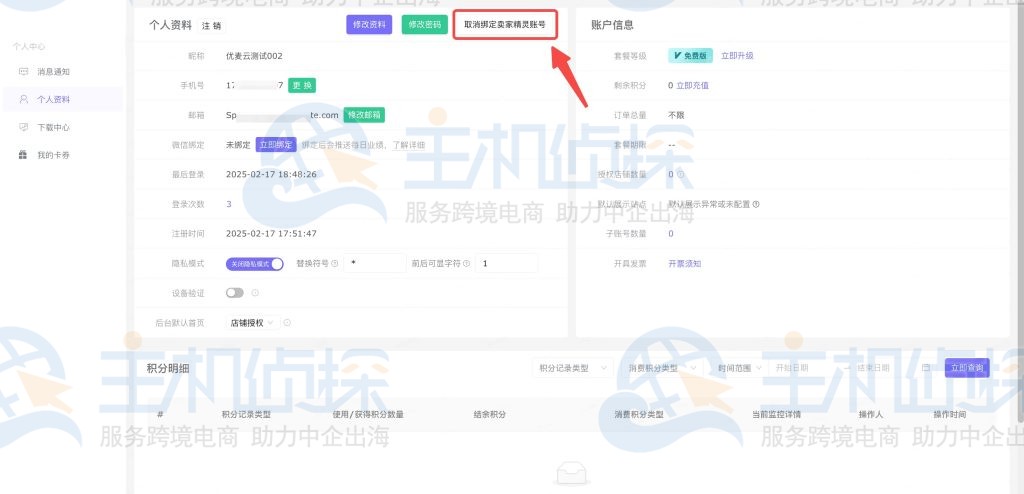Screen dimensions: 1024x494
Task: Toggle the 隐私模式 switch
Action: (255, 264)
